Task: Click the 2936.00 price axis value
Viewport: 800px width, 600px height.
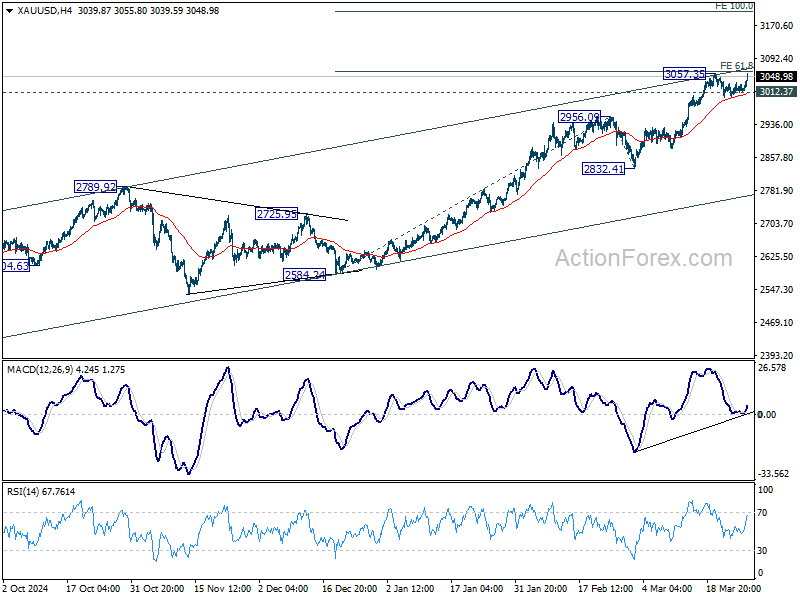Action: pyautogui.click(x=776, y=124)
